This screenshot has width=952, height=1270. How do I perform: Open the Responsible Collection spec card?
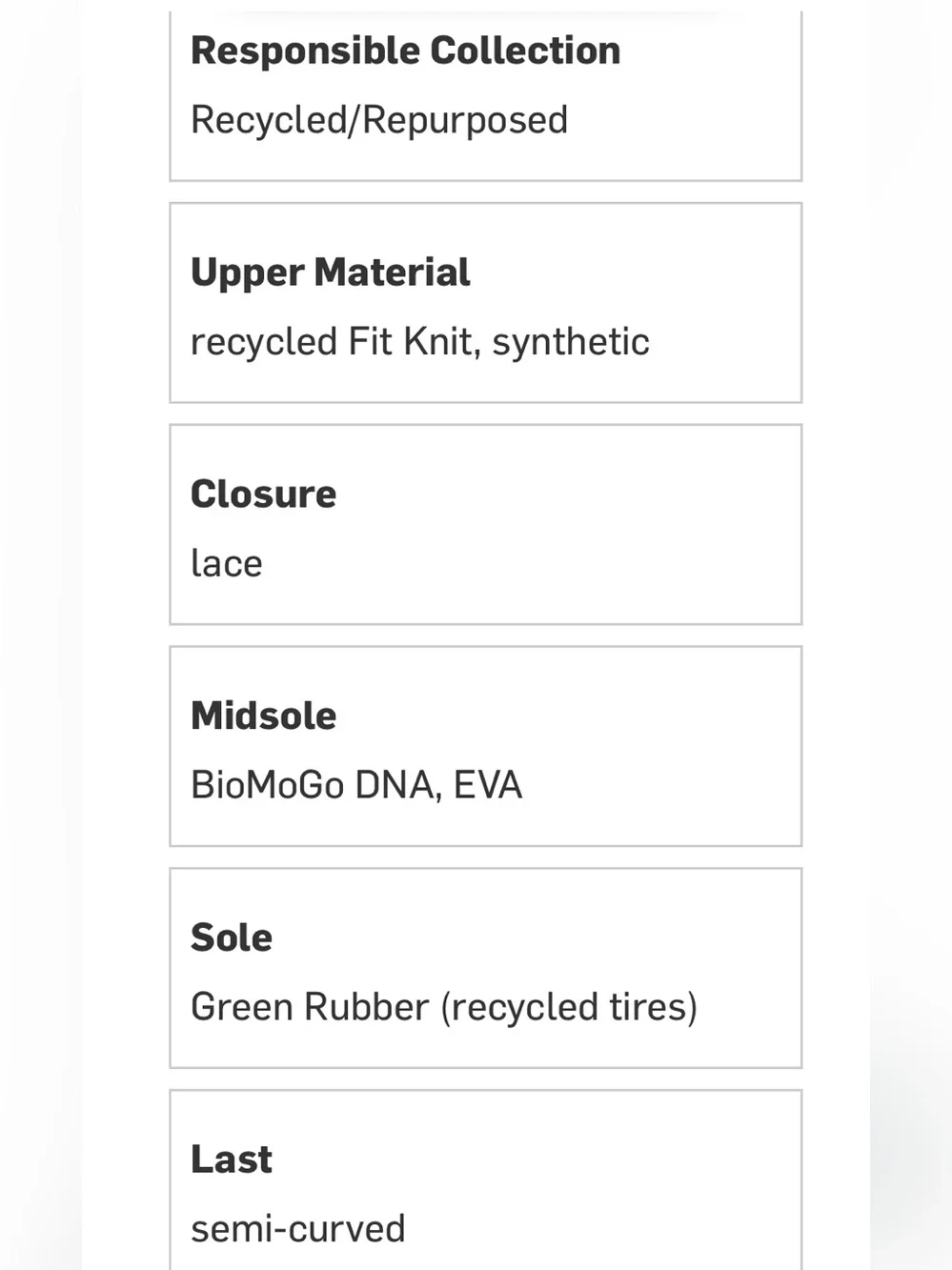point(486,95)
